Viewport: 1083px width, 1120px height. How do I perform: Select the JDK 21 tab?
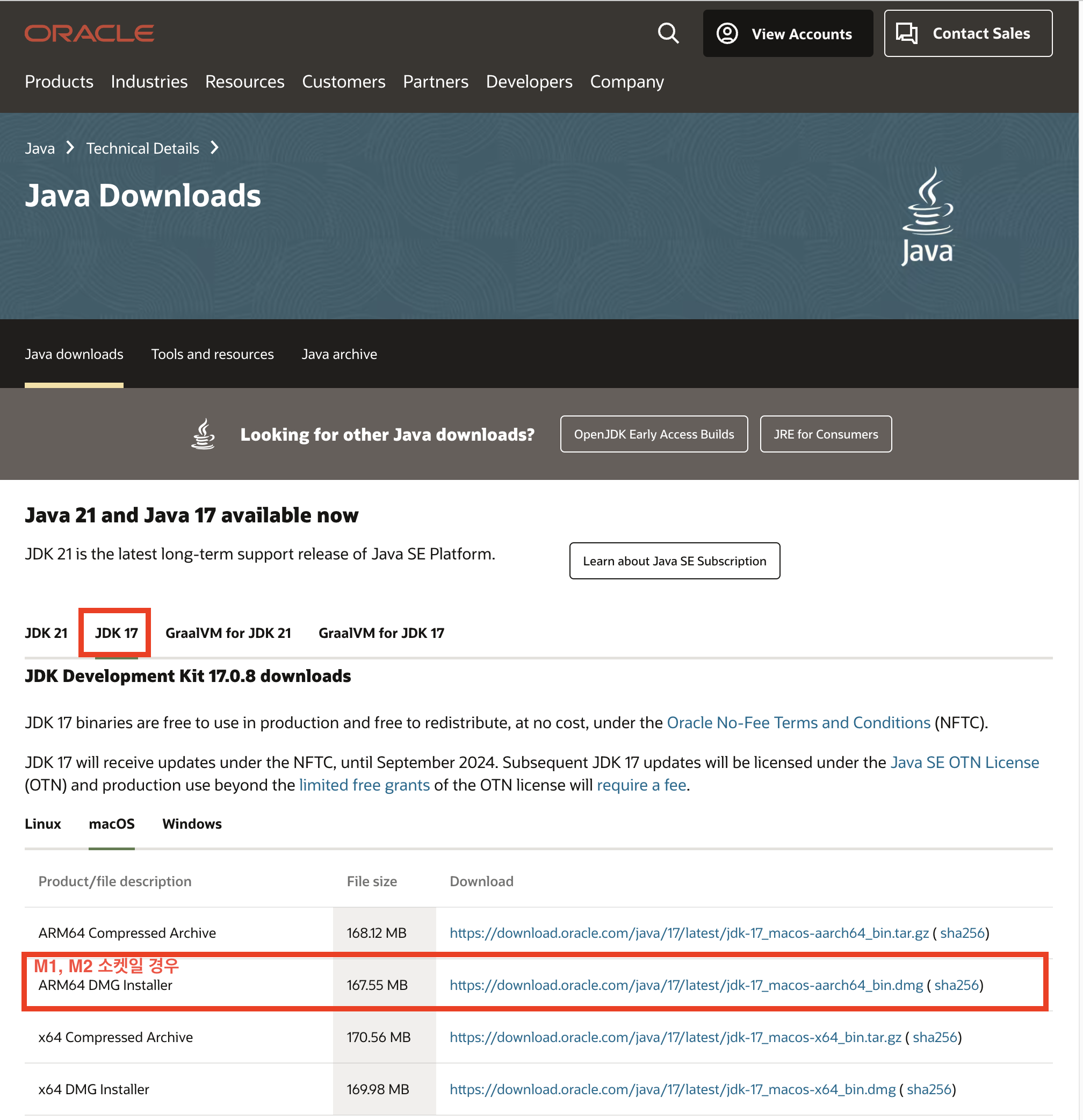coord(46,633)
